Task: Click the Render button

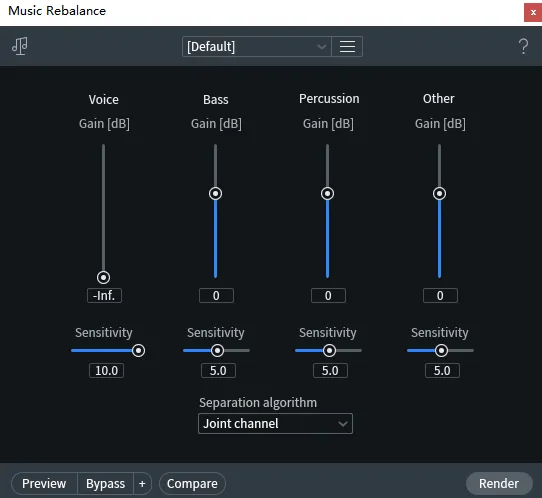Action: (x=499, y=483)
